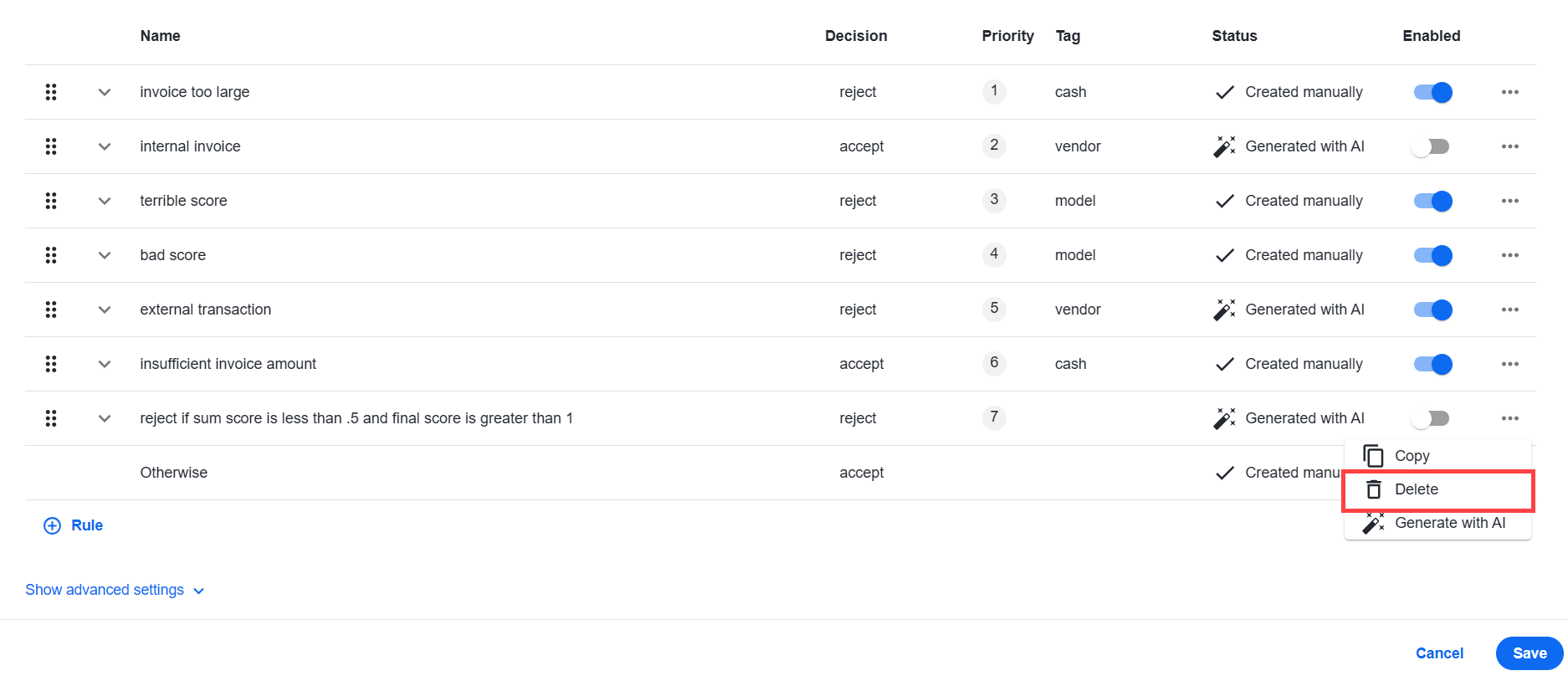Click the plus icon beside Rule
Viewport: 1568px width, 686px height.
(52, 525)
